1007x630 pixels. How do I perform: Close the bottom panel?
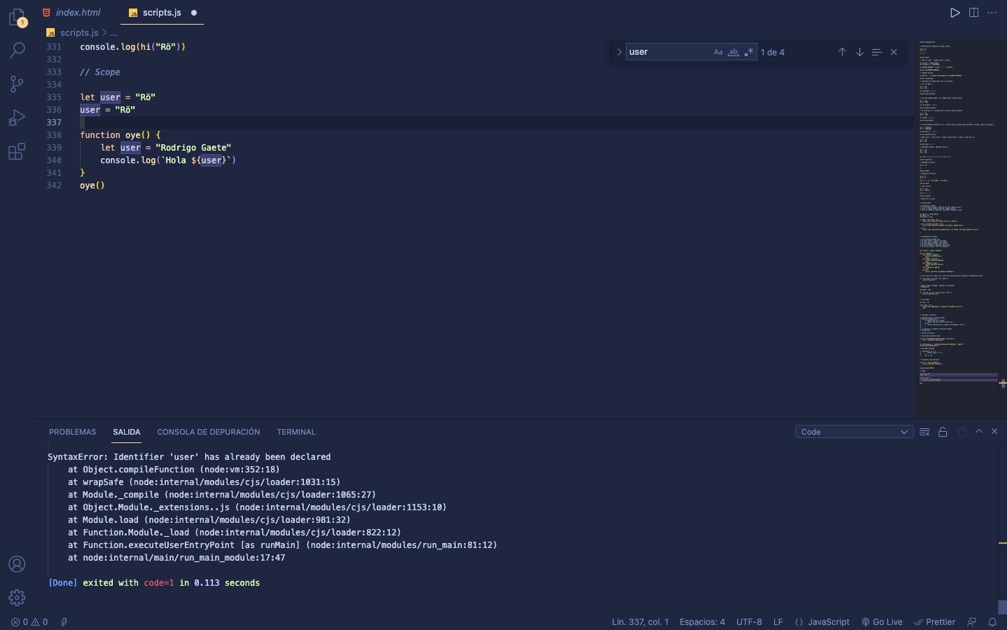[994, 432]
